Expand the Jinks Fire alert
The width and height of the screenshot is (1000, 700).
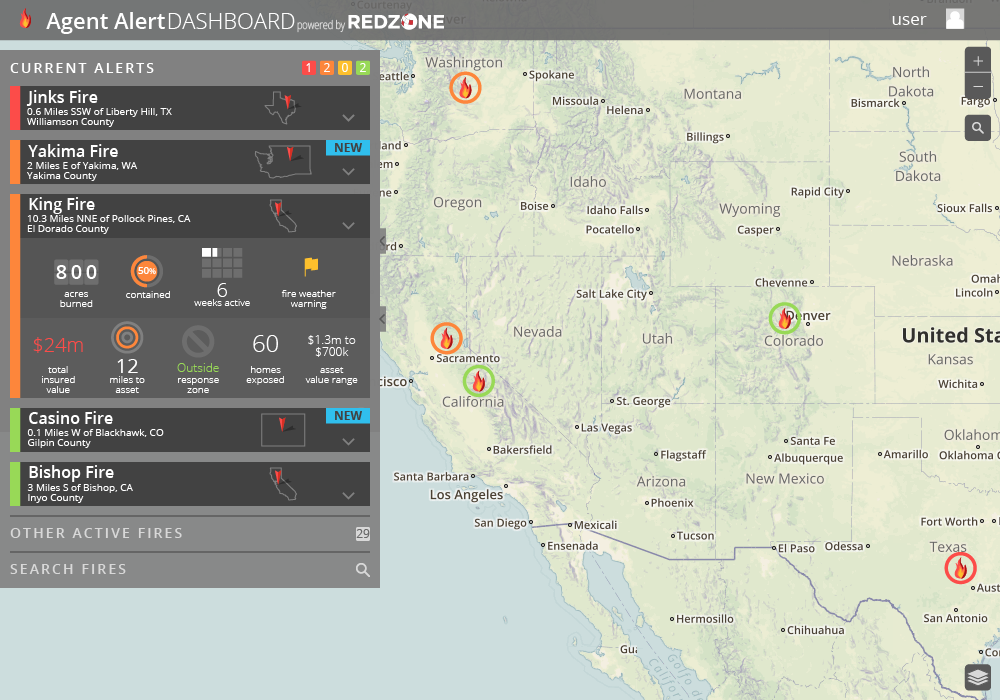pos(348,118)
